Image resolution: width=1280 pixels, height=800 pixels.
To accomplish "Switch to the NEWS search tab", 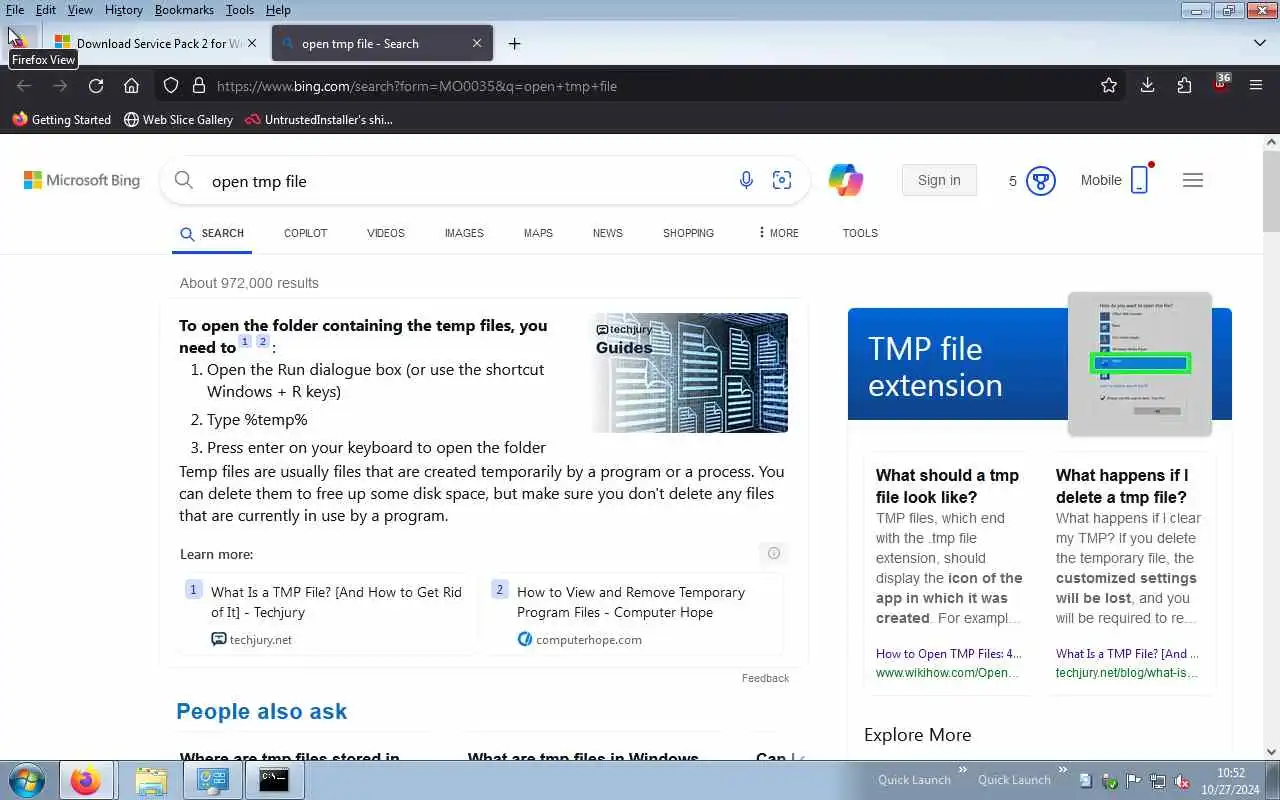I will [x=607, y=233].
